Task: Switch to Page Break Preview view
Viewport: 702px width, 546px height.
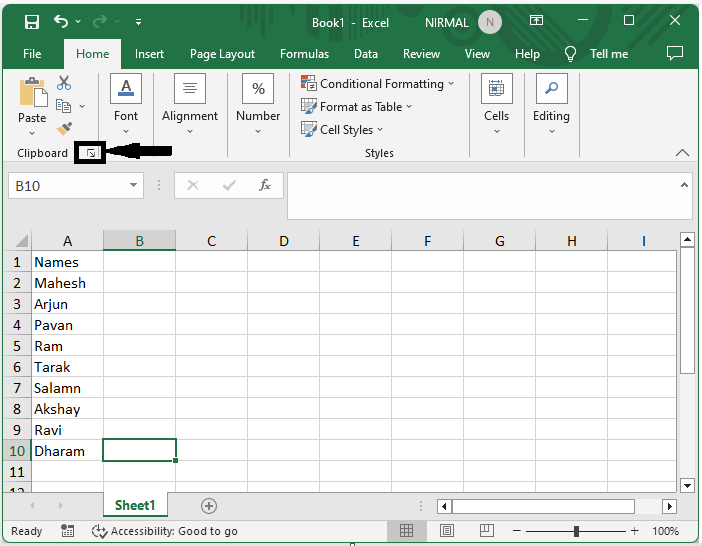Action: tap(486, 531)
